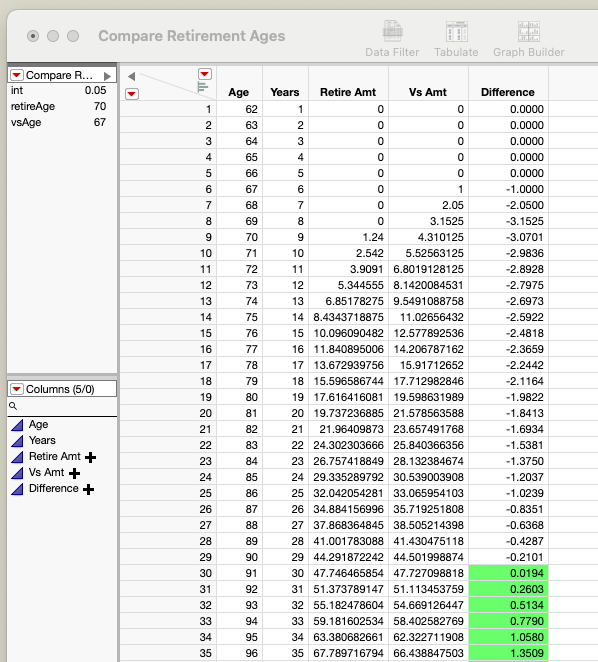Click Vs Amt cell 4.310125
The height and width of the screenshot is (662, 598).
(428, 237)
